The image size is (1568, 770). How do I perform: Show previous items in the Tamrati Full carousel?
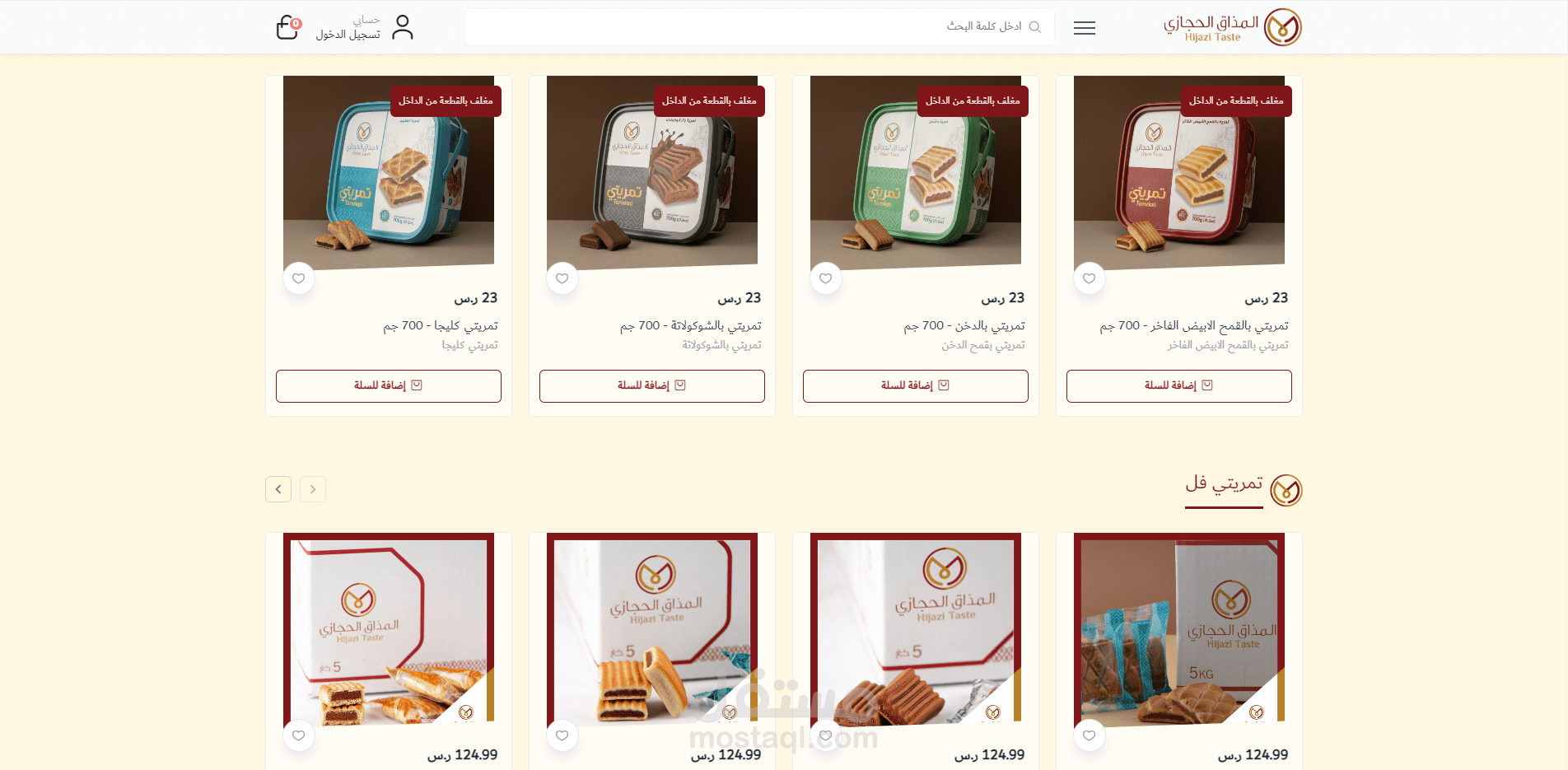click(313, 489)
